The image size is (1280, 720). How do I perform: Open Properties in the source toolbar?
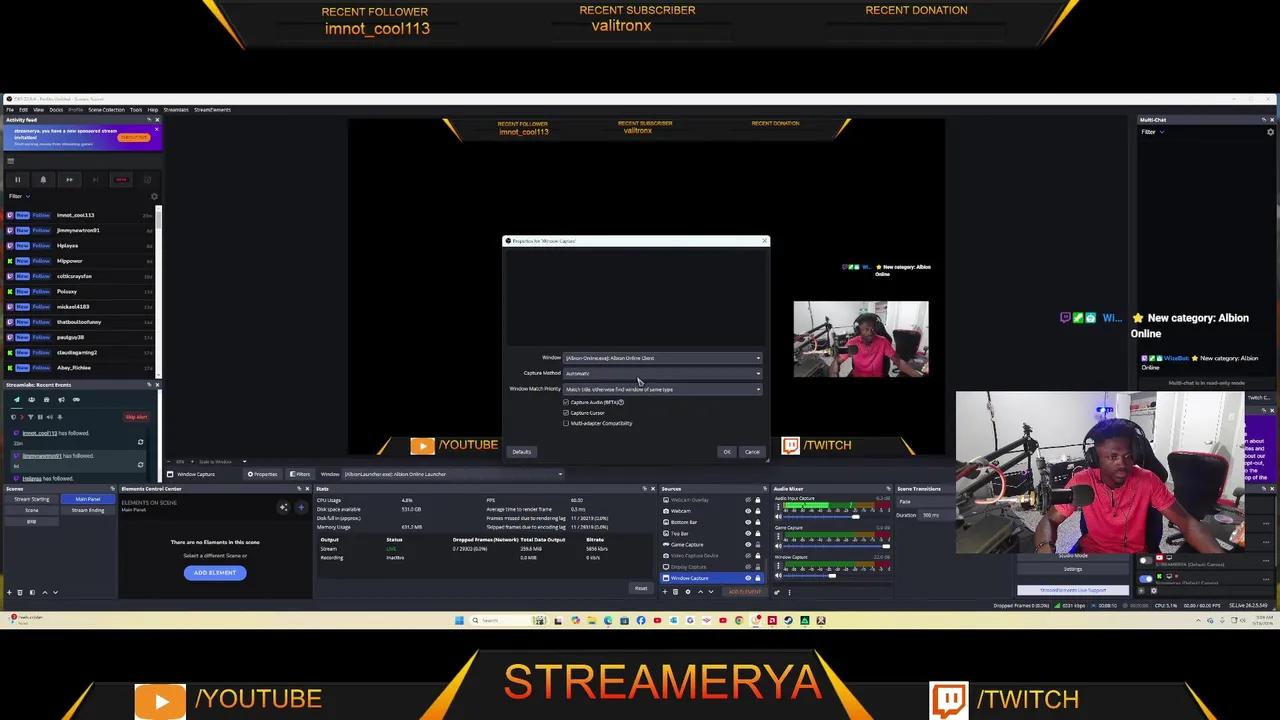pyautogui.click(x=263, y=474)
